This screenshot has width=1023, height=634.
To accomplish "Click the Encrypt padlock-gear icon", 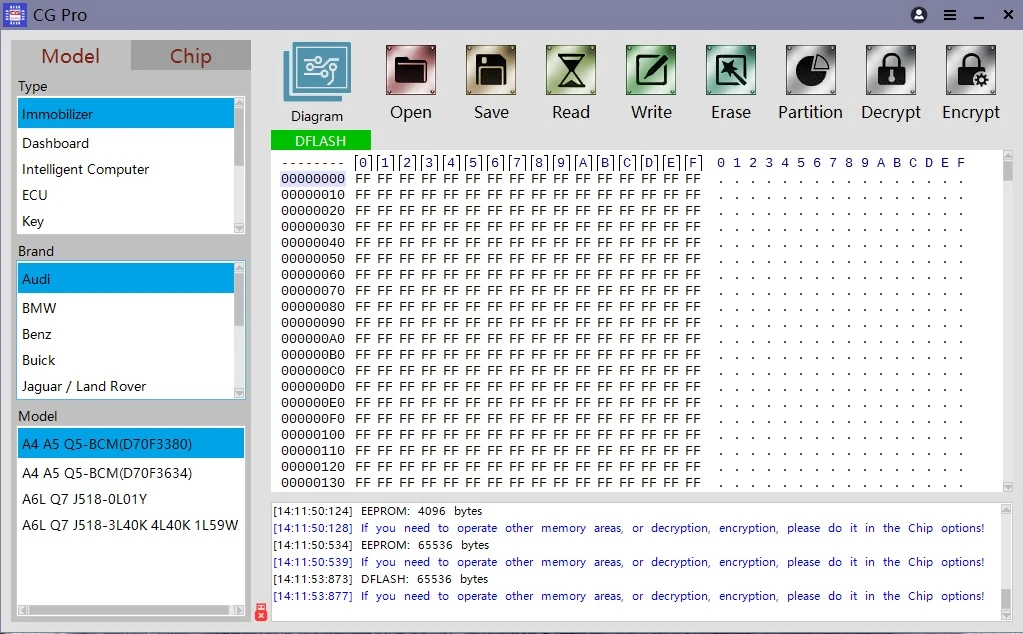I will pos(971,70).
